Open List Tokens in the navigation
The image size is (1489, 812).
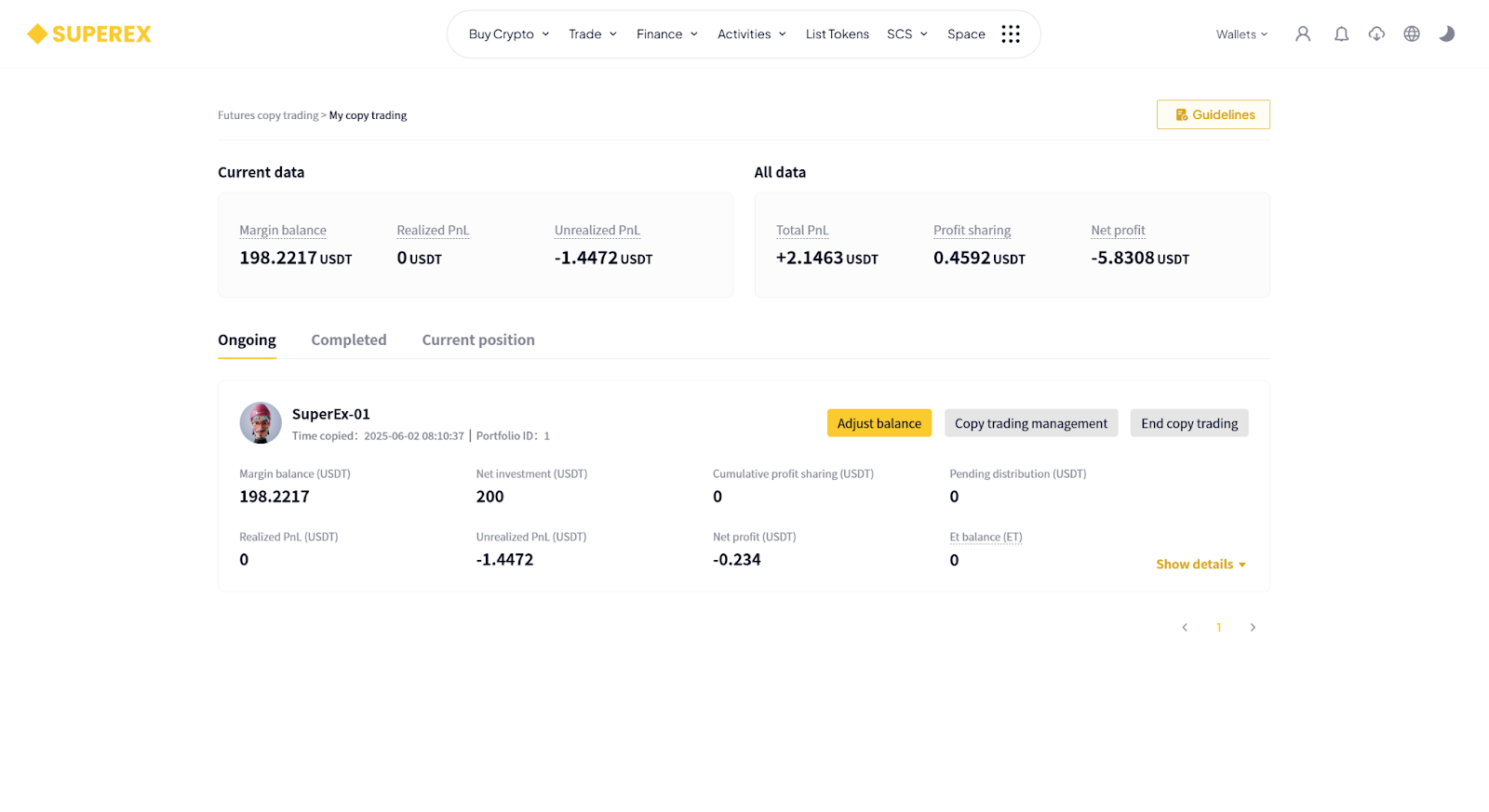[x=838, y=34]
